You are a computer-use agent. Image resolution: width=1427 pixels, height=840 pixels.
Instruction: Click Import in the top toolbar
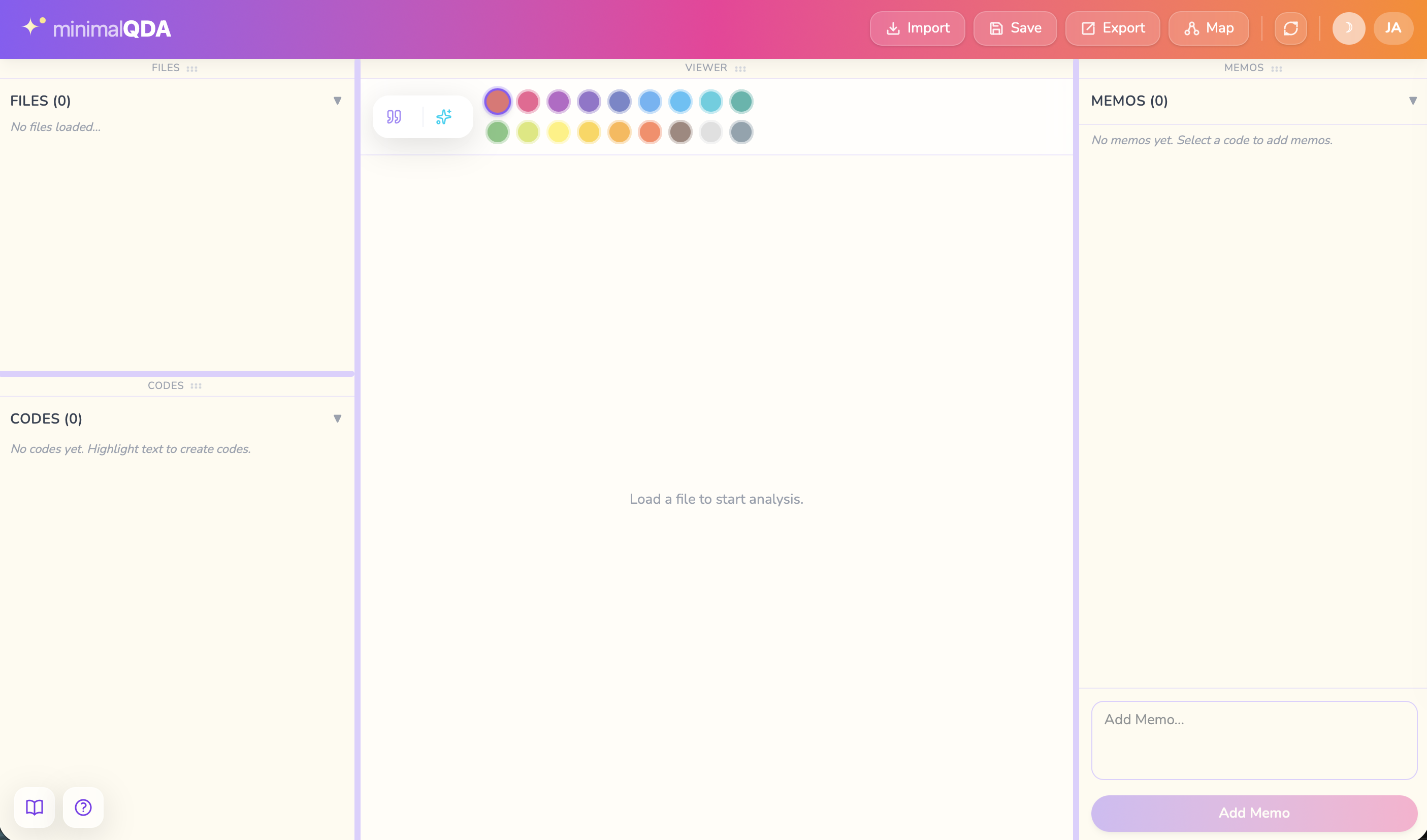[917, 28]
